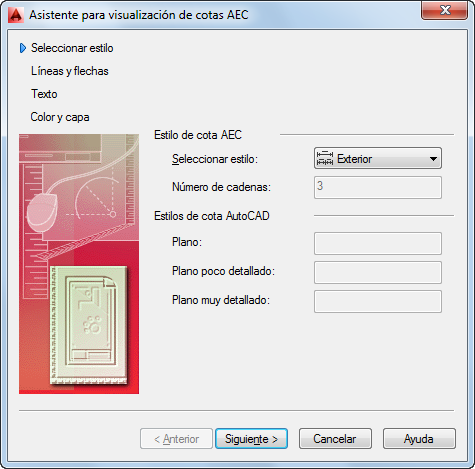Open the Seleccionar estilo dropdown arrow
The image size is (475, 469).
(x=433, y=159)
